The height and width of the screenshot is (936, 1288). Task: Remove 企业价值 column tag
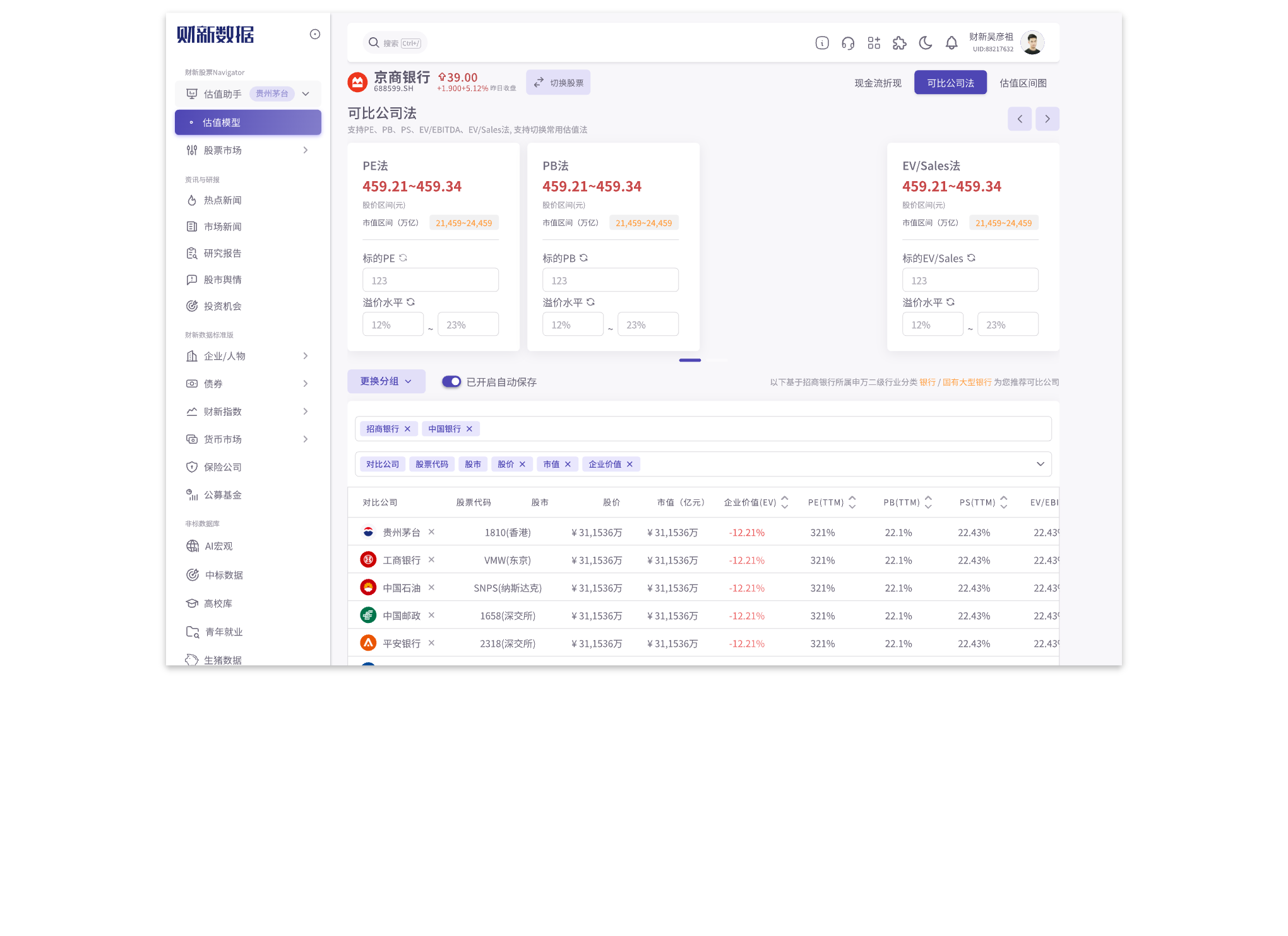pyautogui.click(x=629, y=465)
